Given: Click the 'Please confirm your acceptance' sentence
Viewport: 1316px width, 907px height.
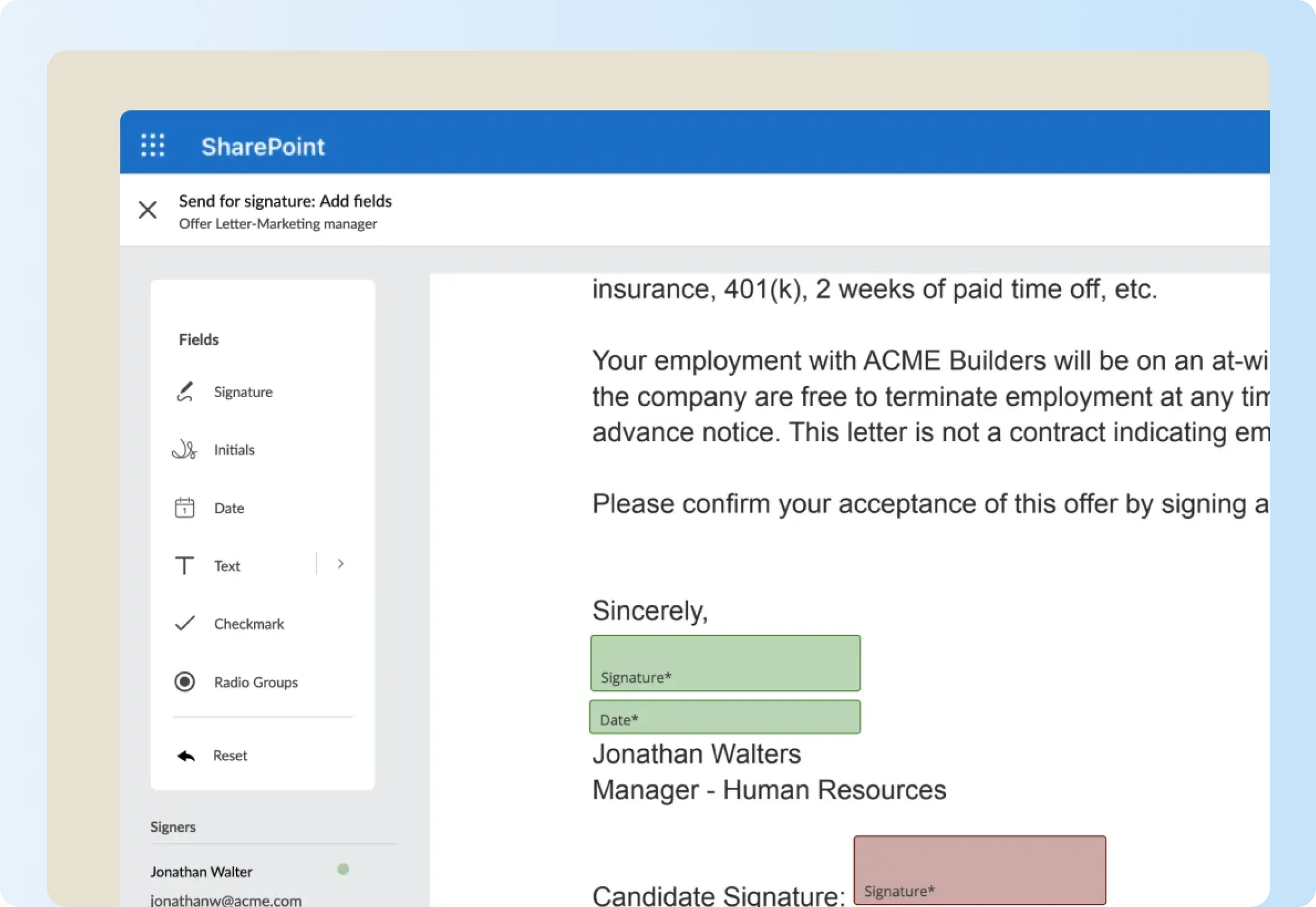Looking at the screenshot, I should 931,504.
